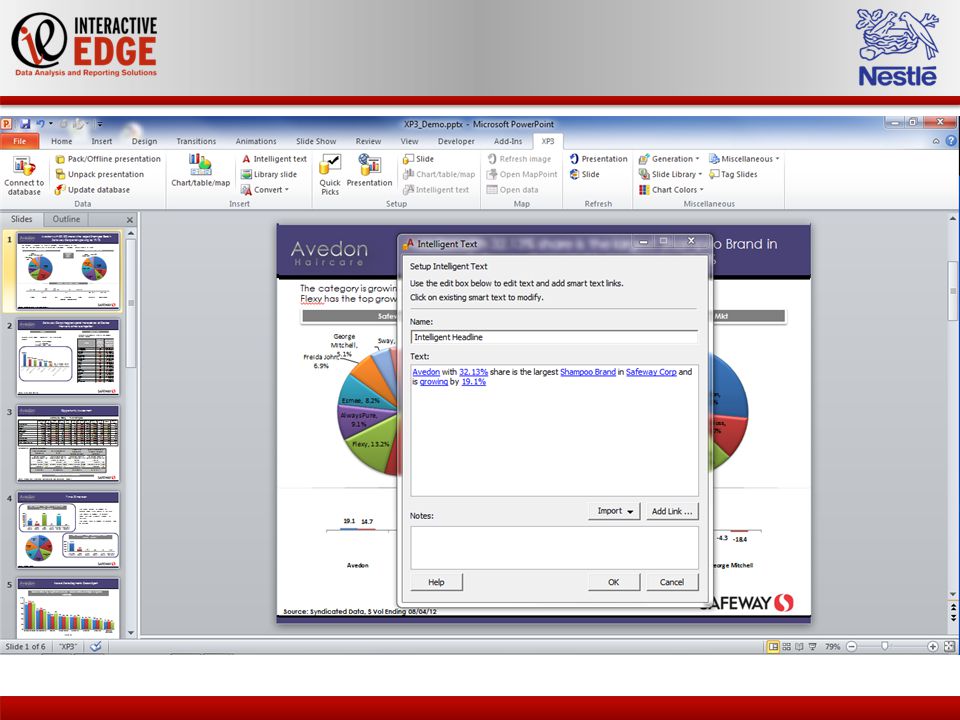Open Import dropdown button
960x720 pixels.
tap(615, 511)
